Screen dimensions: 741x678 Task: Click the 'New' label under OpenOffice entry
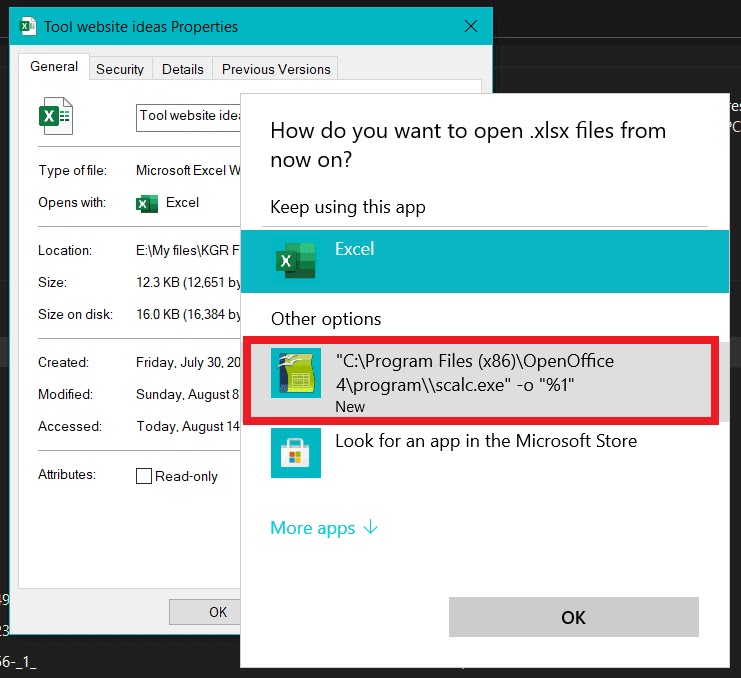click(350, 407)
